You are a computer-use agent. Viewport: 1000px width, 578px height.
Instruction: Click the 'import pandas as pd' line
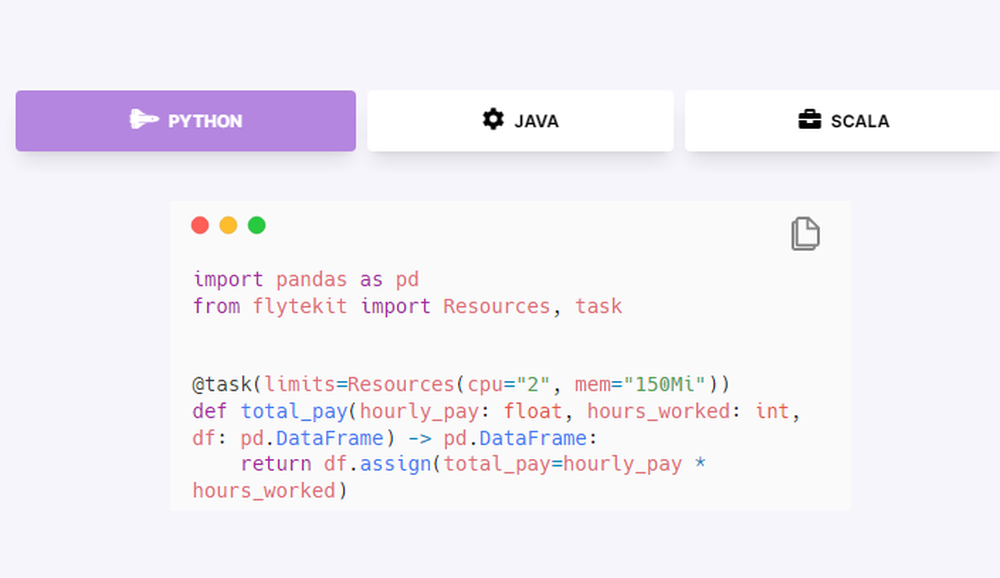pyautogui.click(x=306, y=279)
